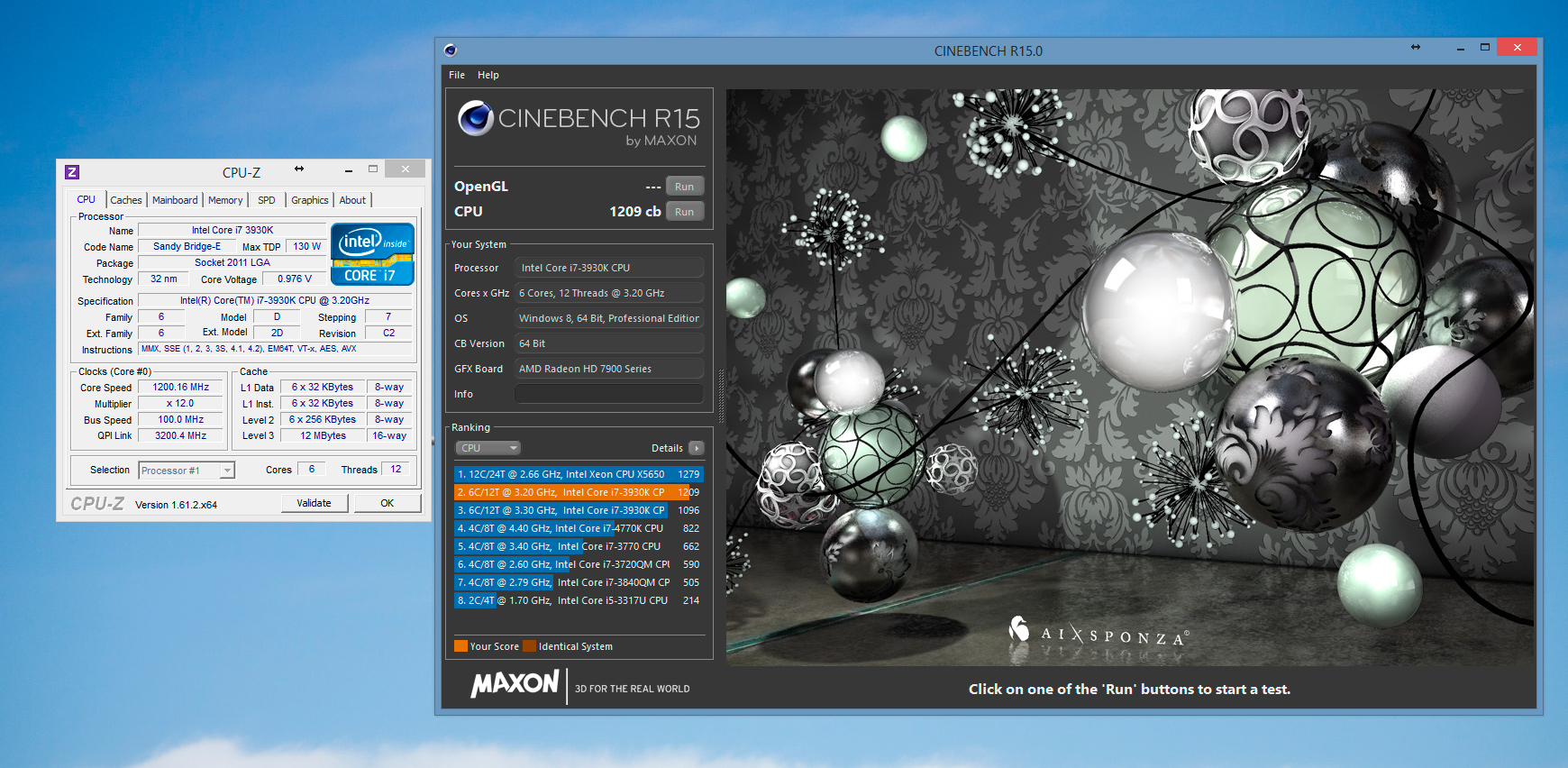This screenshot has height=768, width=1568.
Task: Run the OpenGL benchmark test
Action: click(x=684, y=187)
